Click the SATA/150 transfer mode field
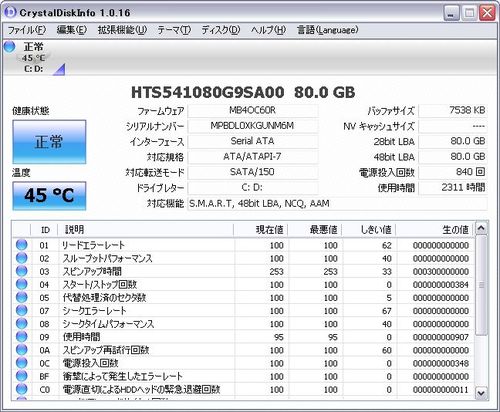Viewport: 500px width, 412px height. [253, 172]
